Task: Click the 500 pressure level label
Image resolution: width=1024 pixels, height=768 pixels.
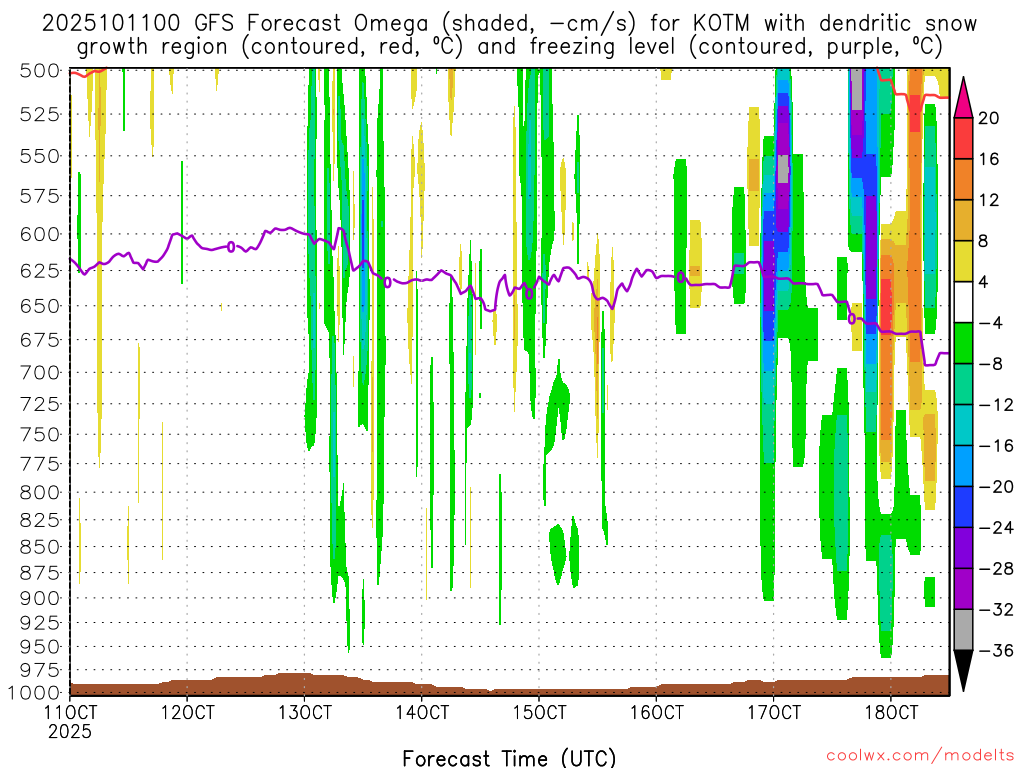Action: 40,71
